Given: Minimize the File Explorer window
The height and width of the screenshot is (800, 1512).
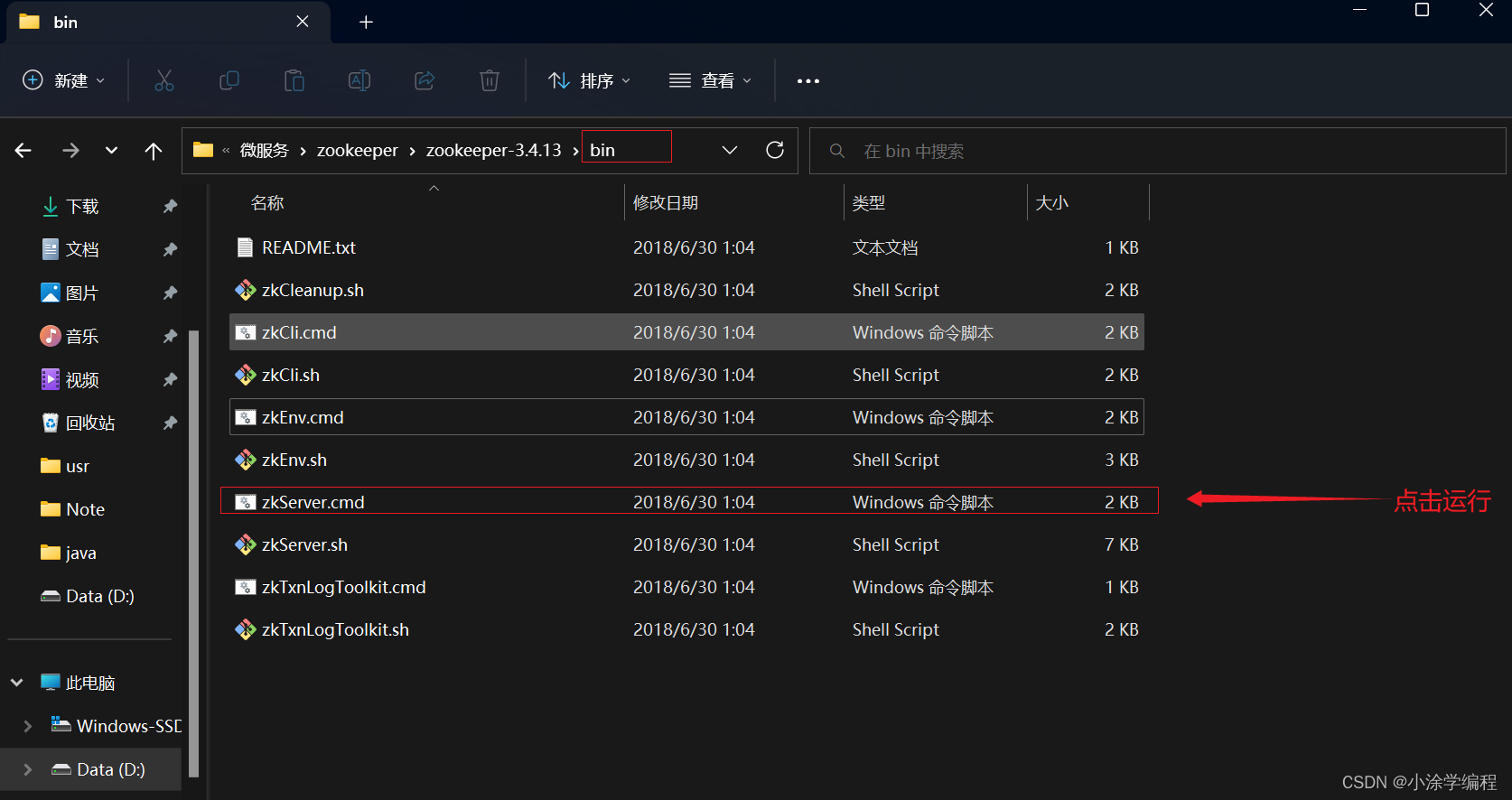Looking at the screenshot, I should pyautogui.click(x=1359, y=9).
